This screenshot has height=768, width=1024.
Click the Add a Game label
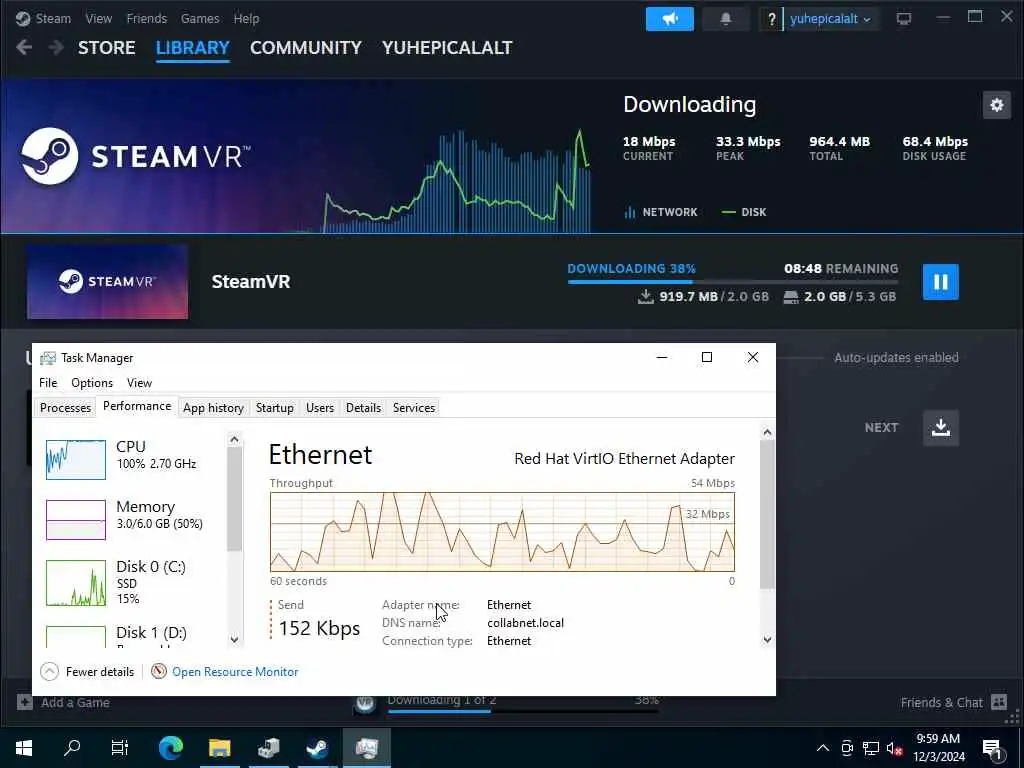point(75,703)
